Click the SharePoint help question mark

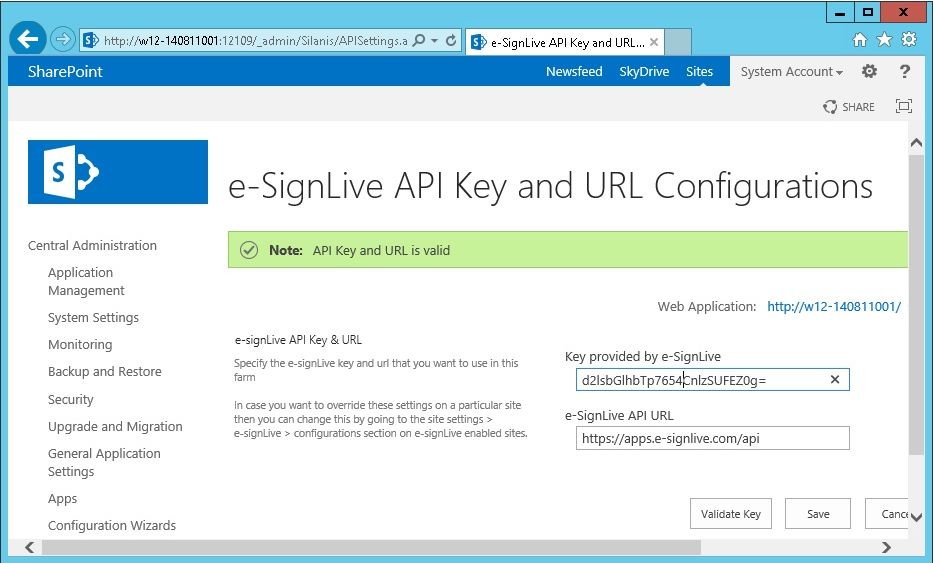click(x=905, y=72)
